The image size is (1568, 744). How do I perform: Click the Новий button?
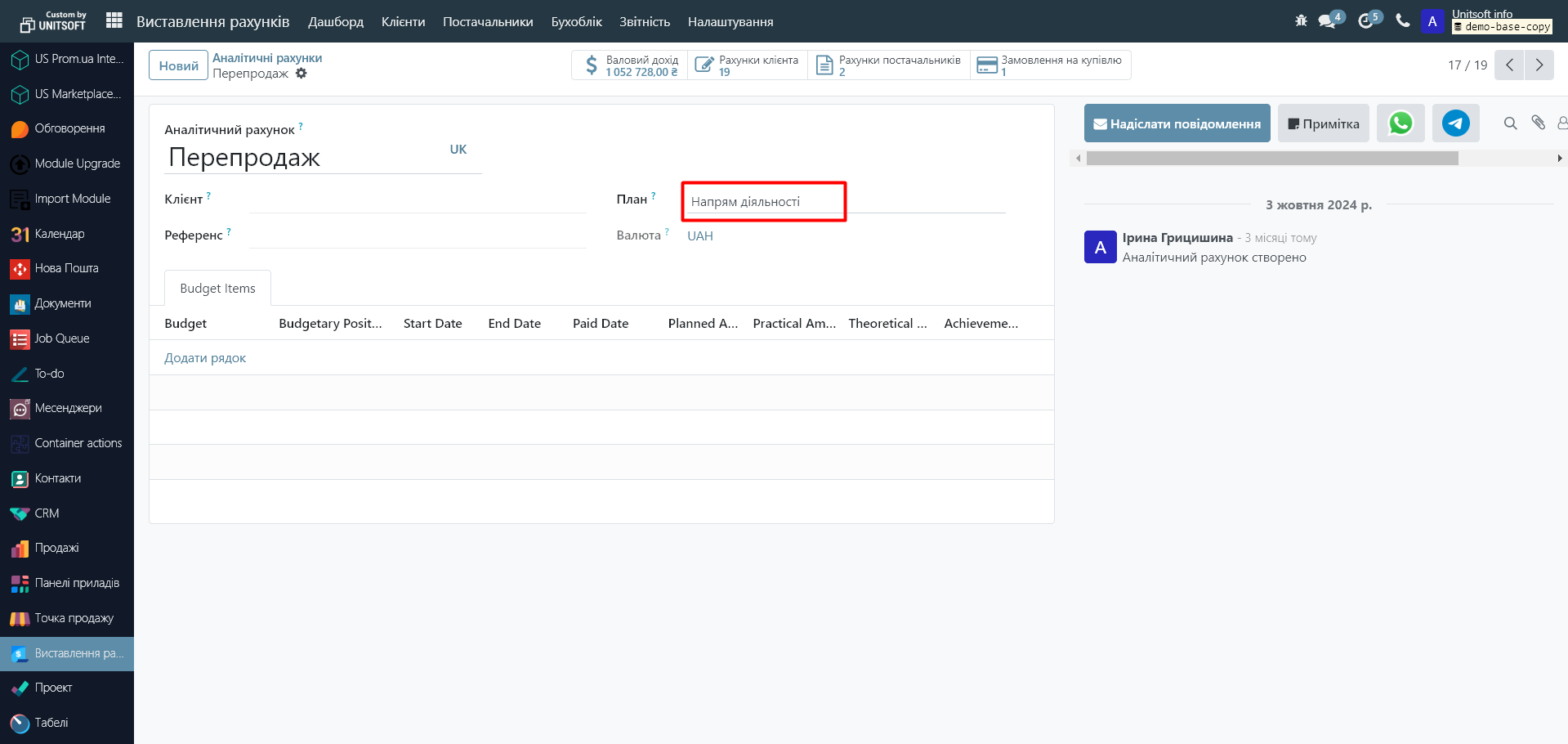click(178, 65)
